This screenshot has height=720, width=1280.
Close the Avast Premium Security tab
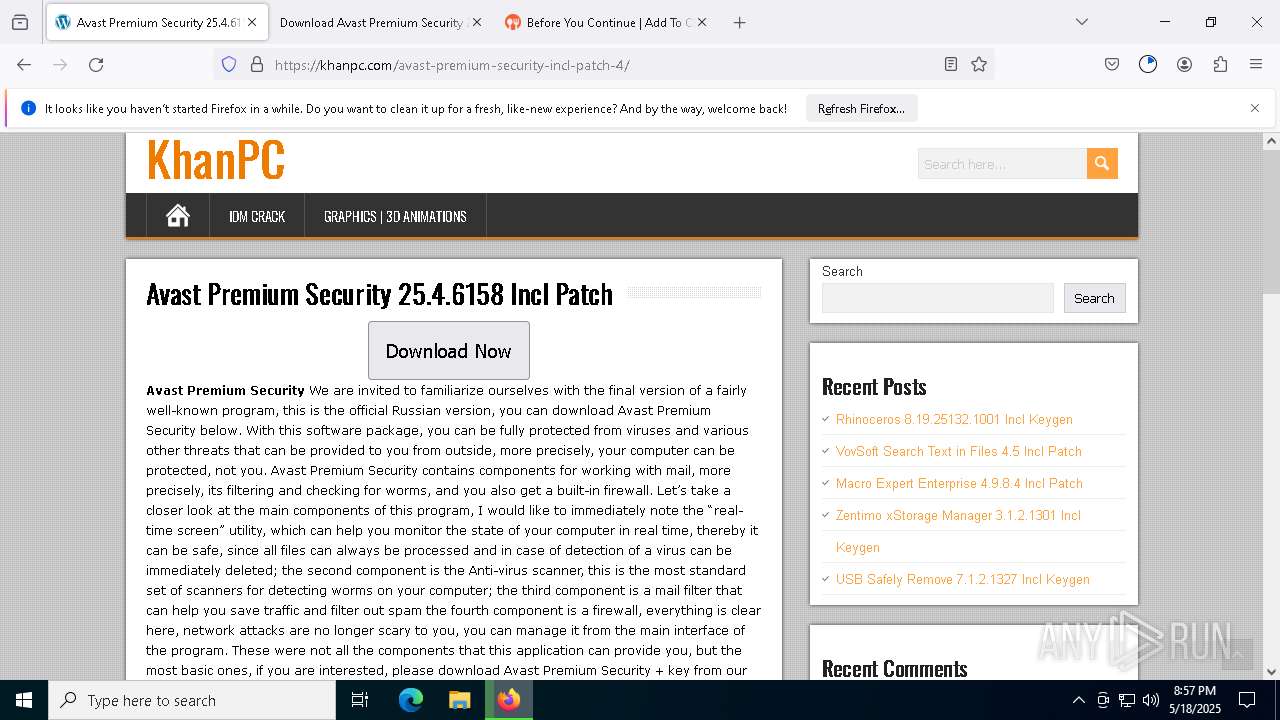(x=252, y=22)
